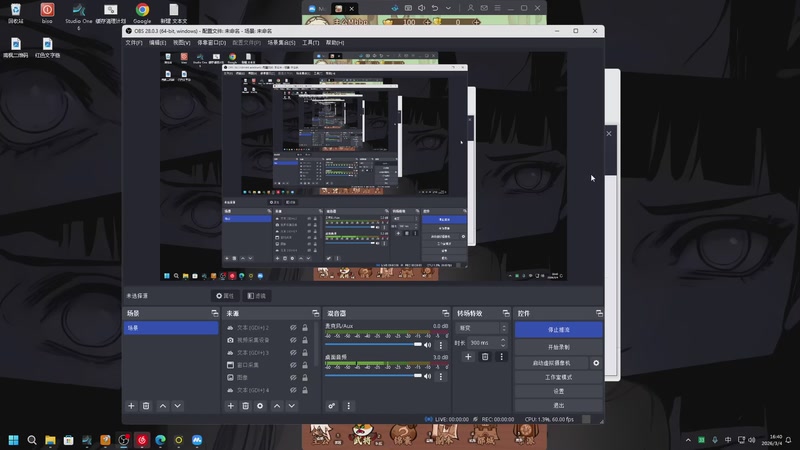
Task: Toggle visibility of 图像 source
Action: tap(293, 378)
